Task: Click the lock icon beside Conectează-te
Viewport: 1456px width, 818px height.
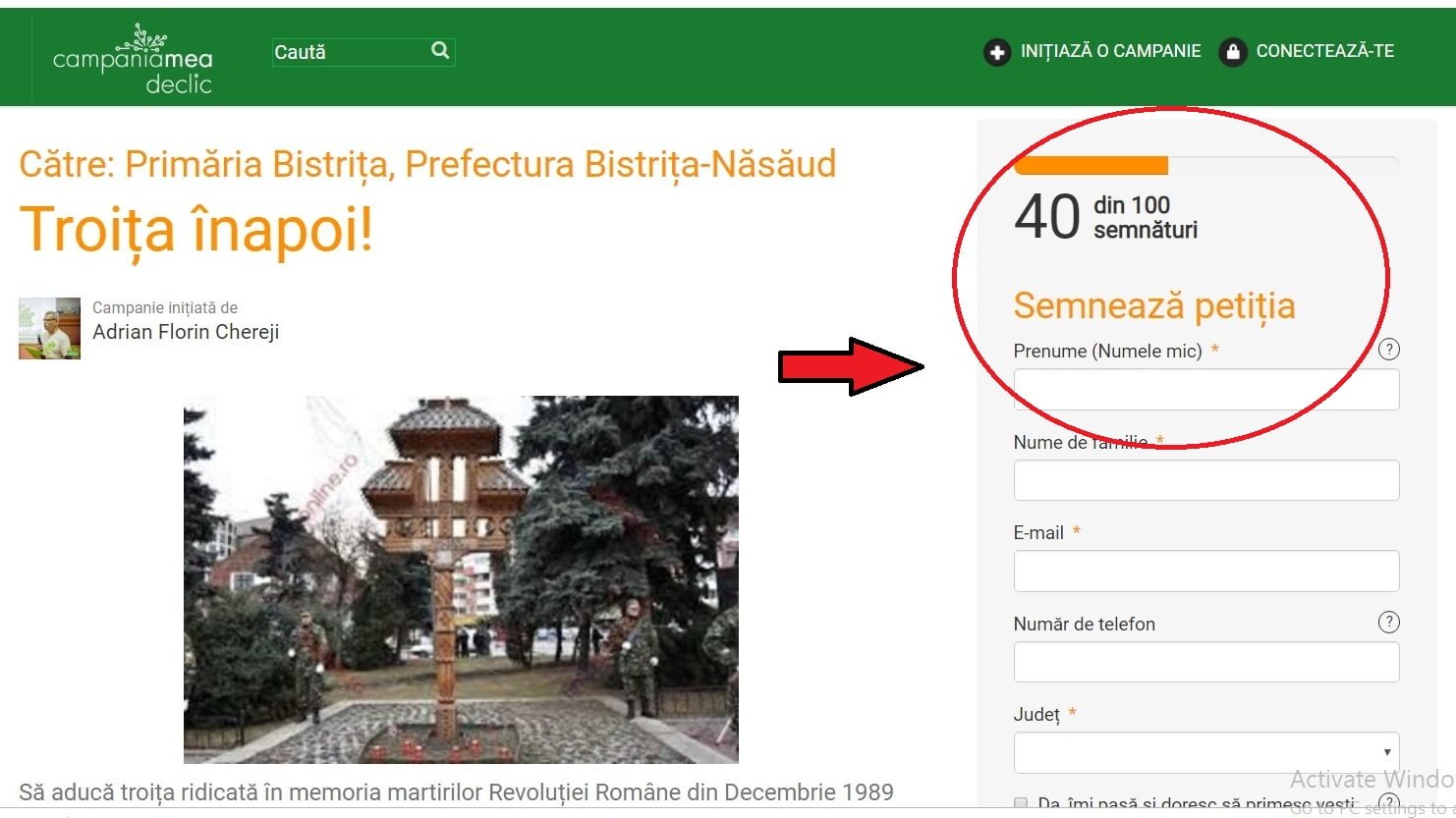Action: pos(1232,52)
